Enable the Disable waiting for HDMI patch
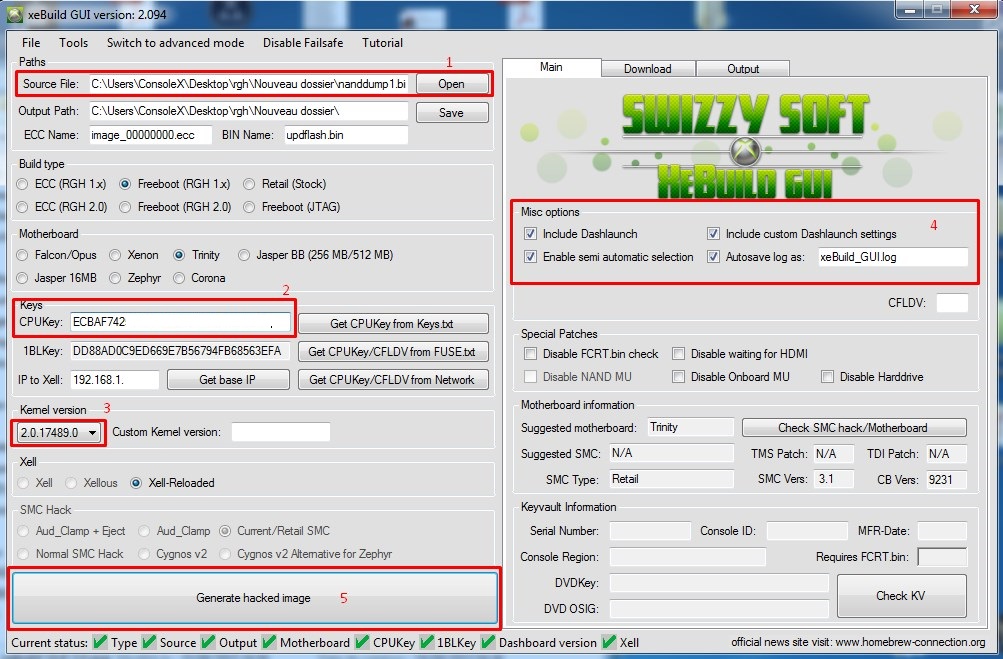1003x659 pixels. [x=679, y=354]
